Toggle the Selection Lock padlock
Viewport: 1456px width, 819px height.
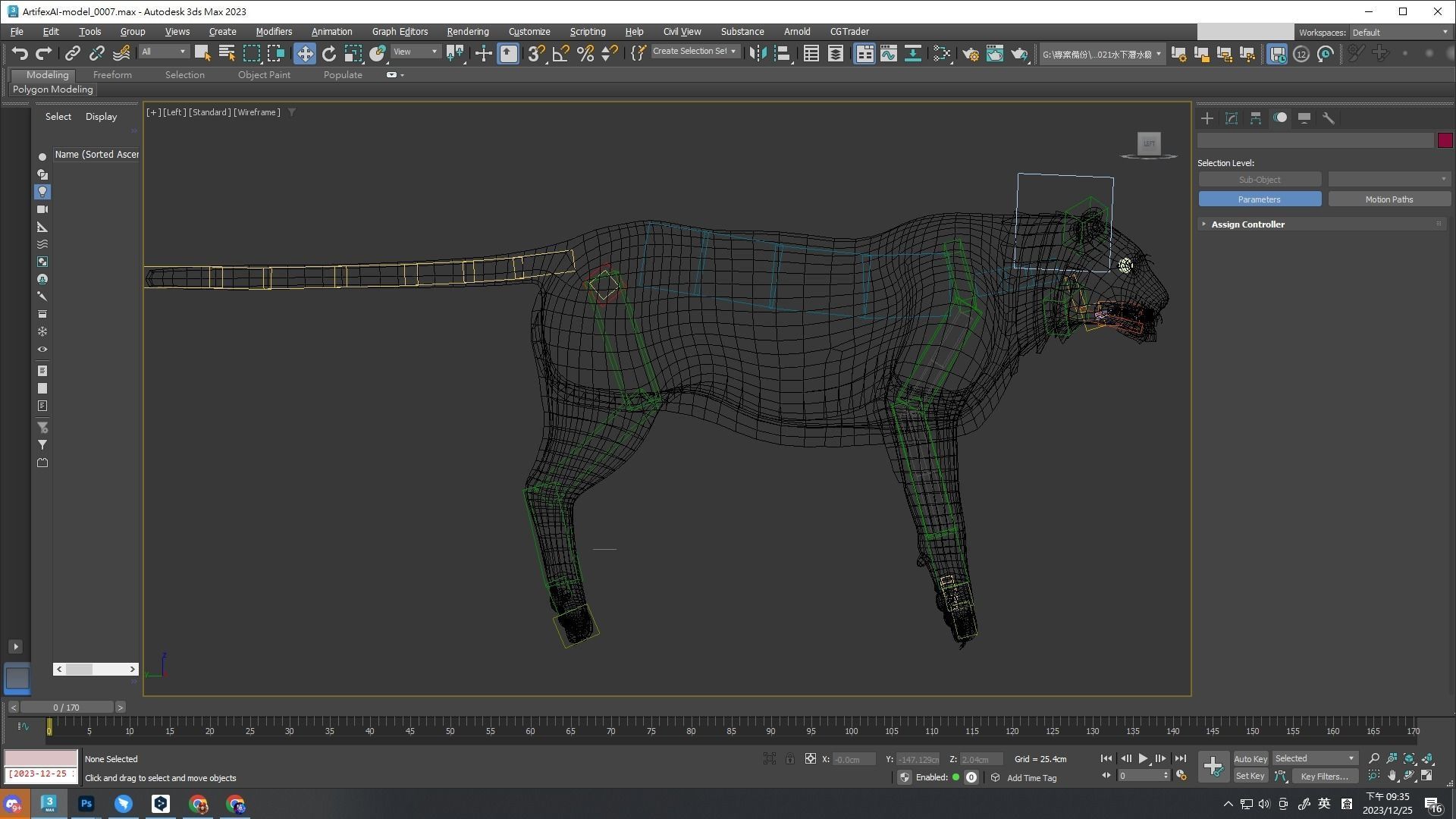click(790, 759)
